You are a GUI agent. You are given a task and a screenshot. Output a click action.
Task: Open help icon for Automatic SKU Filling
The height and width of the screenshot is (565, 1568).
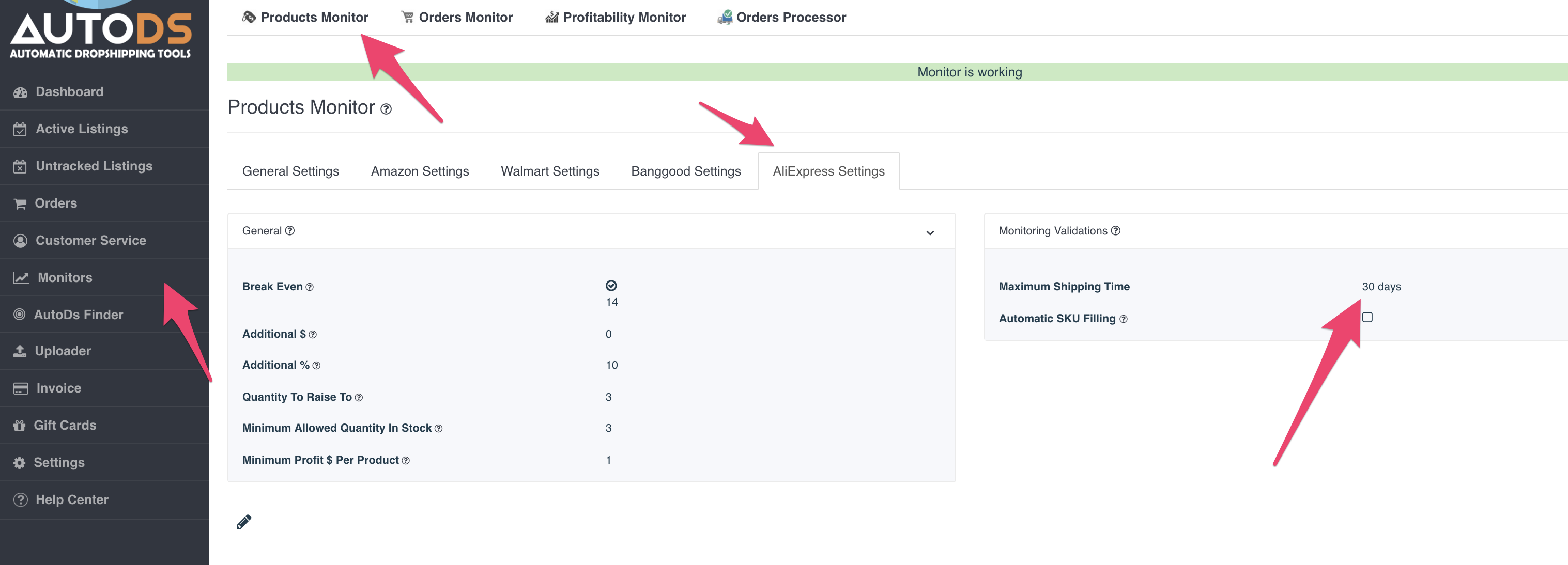1123,319
